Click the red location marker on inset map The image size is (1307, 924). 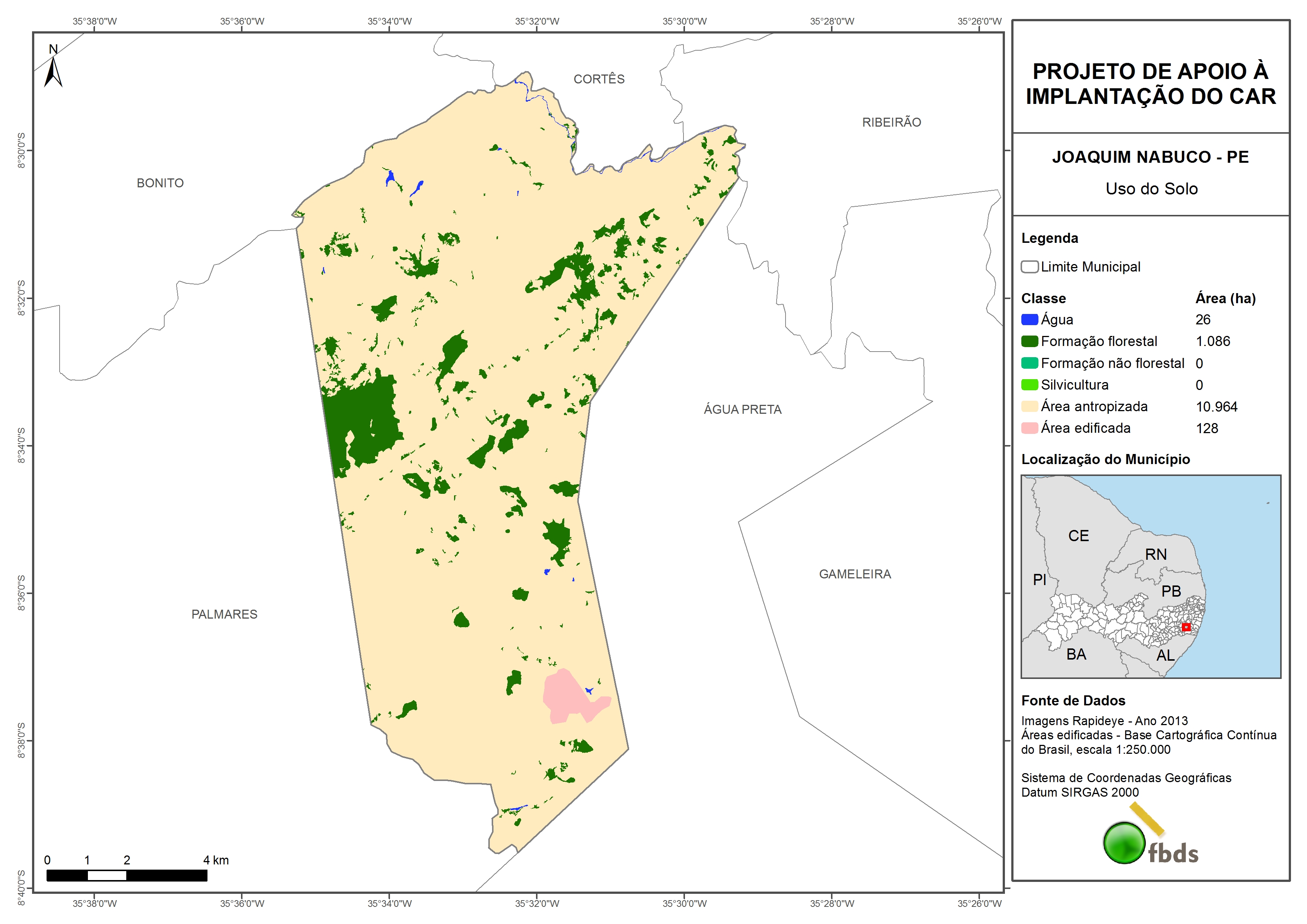tap(1186, 627)
